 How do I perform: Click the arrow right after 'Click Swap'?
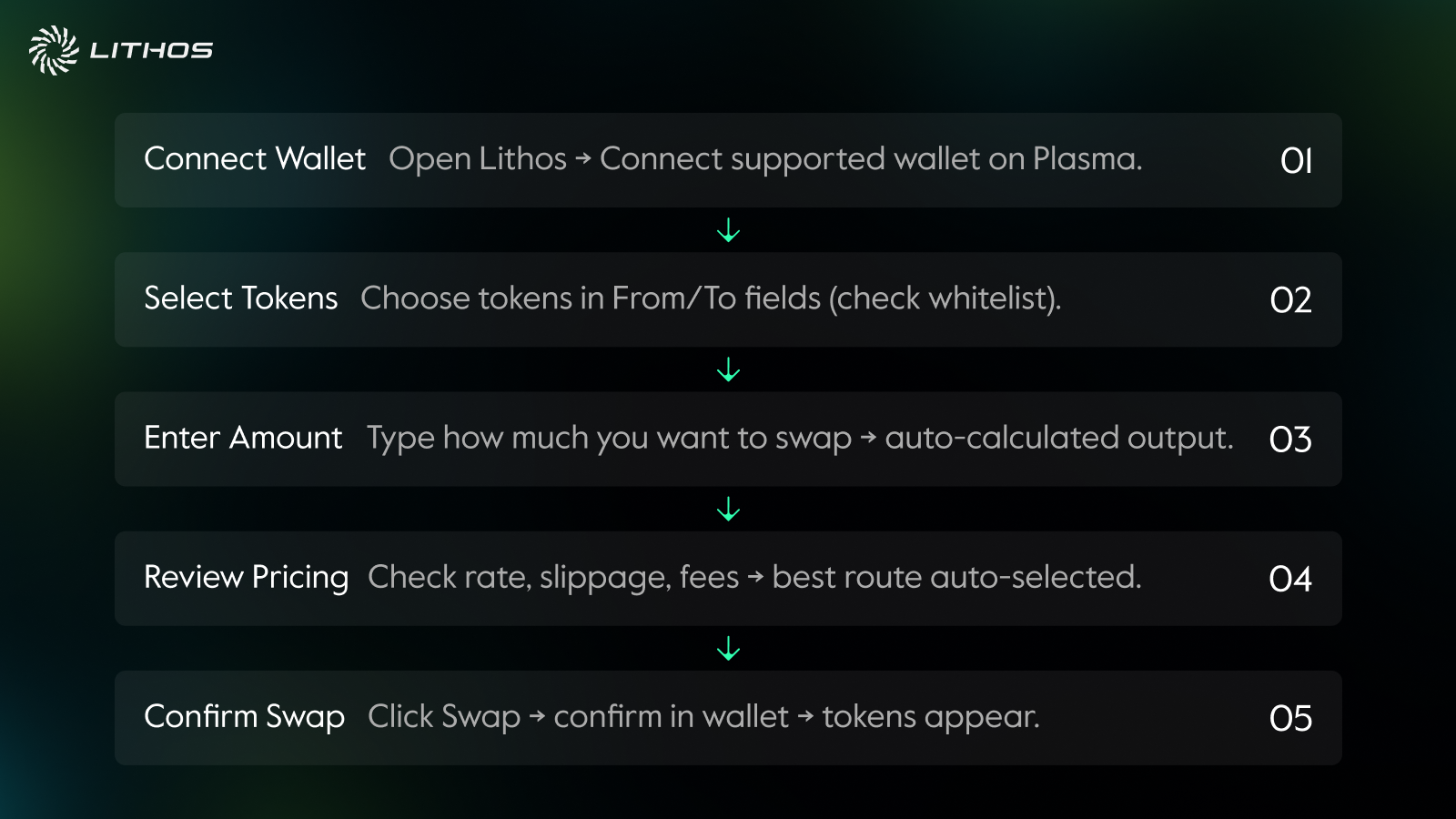537,717
